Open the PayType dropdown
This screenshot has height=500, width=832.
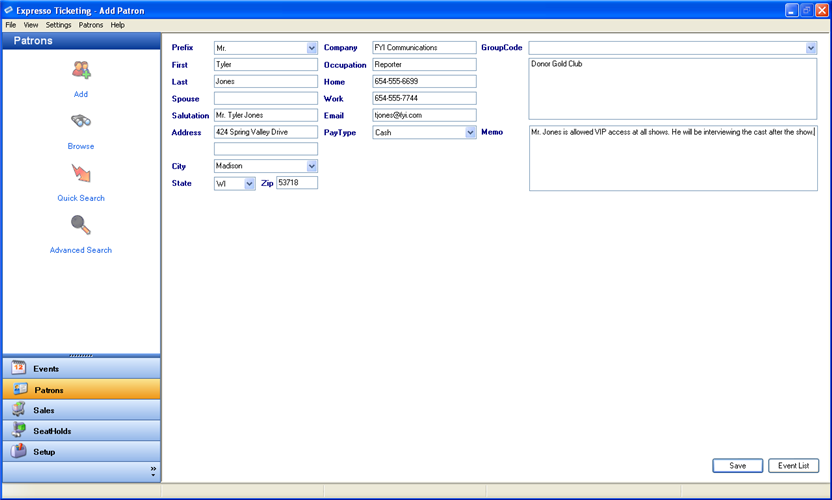[x=470, y=133]
